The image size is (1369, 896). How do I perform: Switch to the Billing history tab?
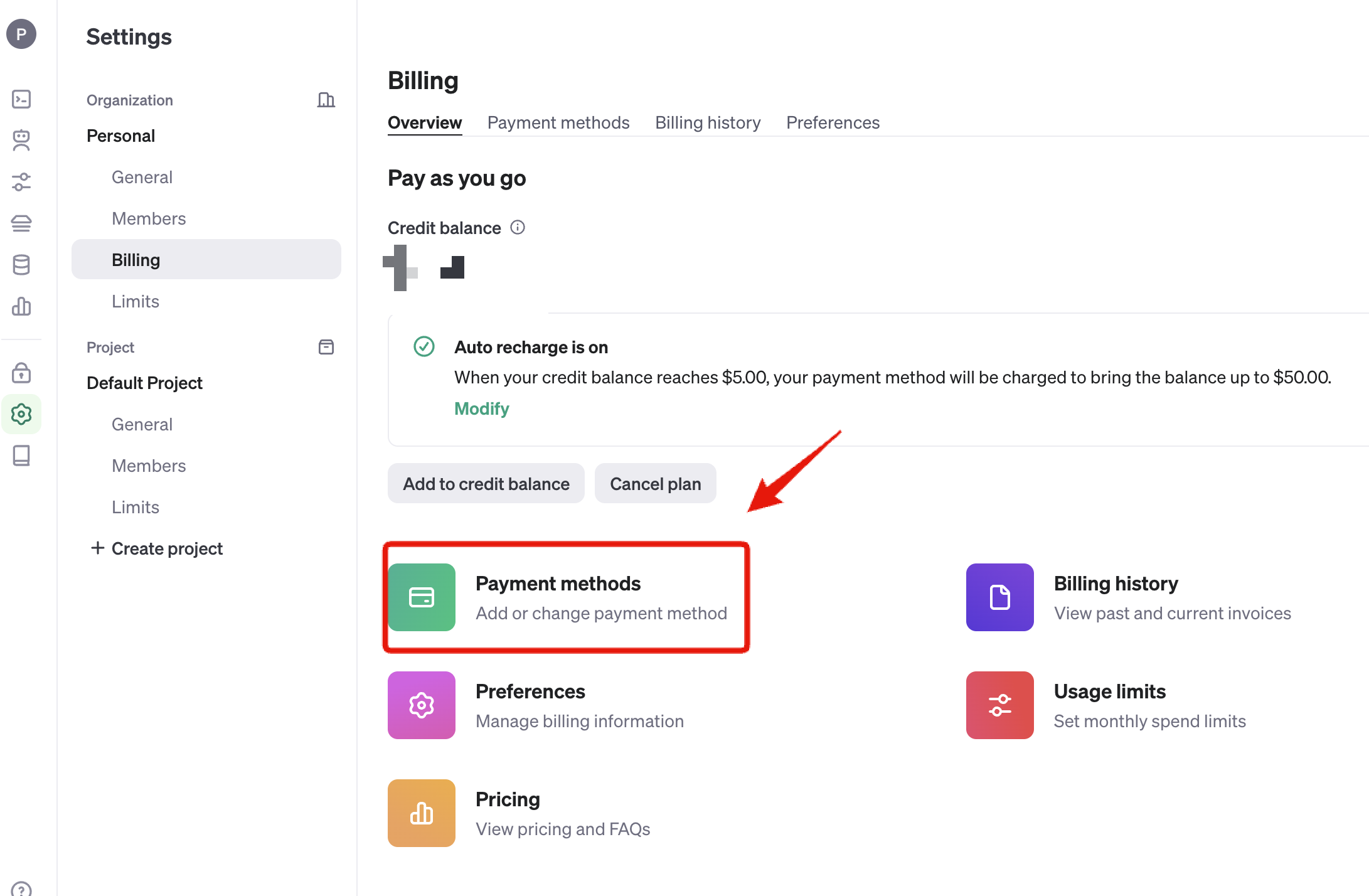click(x=707, y=122)
